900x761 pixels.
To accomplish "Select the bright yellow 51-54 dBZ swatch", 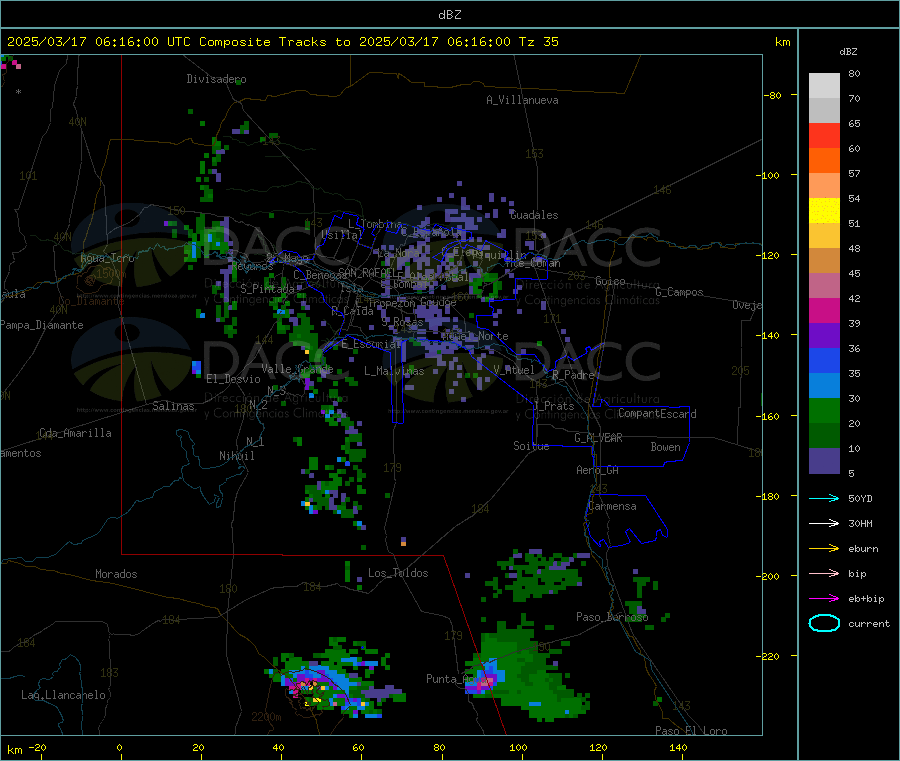I will [x=824, y=211].
